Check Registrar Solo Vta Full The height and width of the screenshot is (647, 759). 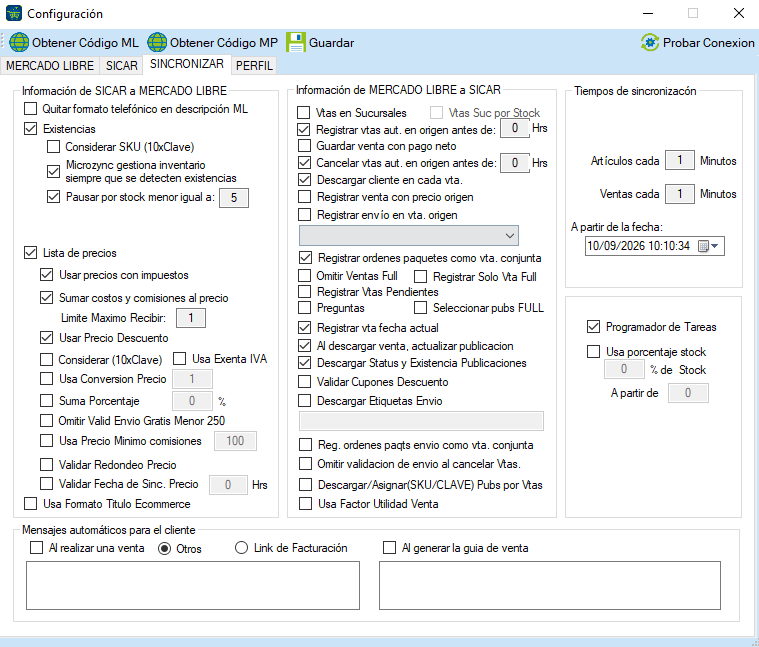tap(421, 277)
